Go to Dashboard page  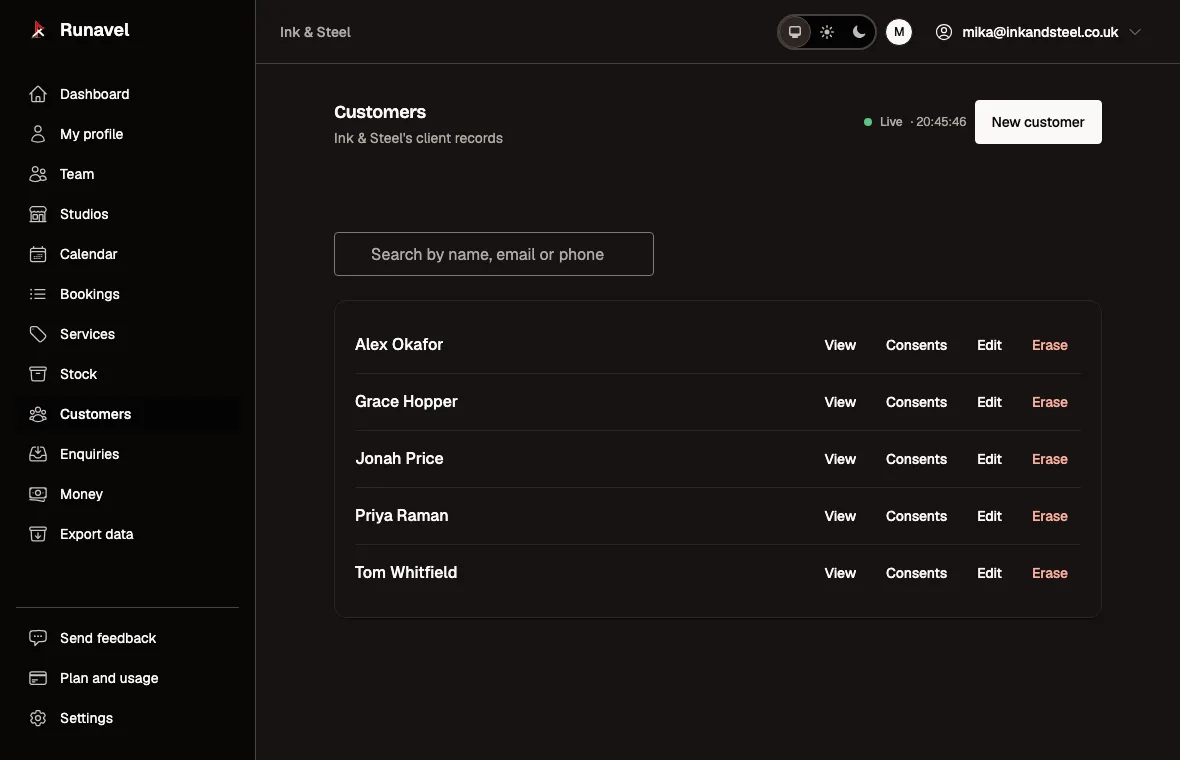(x=128, y=94)
